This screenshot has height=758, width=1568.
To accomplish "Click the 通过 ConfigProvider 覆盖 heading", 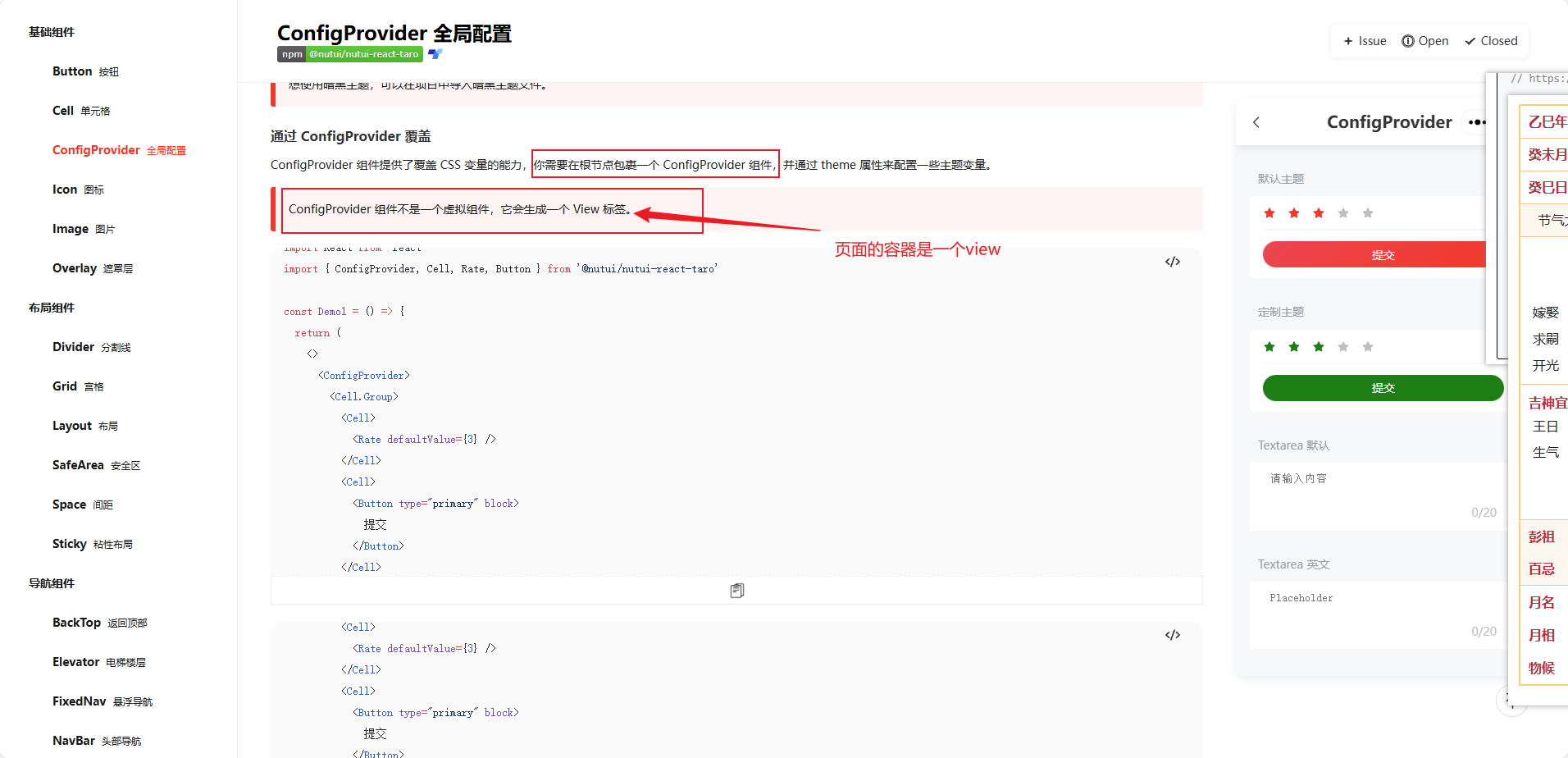I will [351, 136].
